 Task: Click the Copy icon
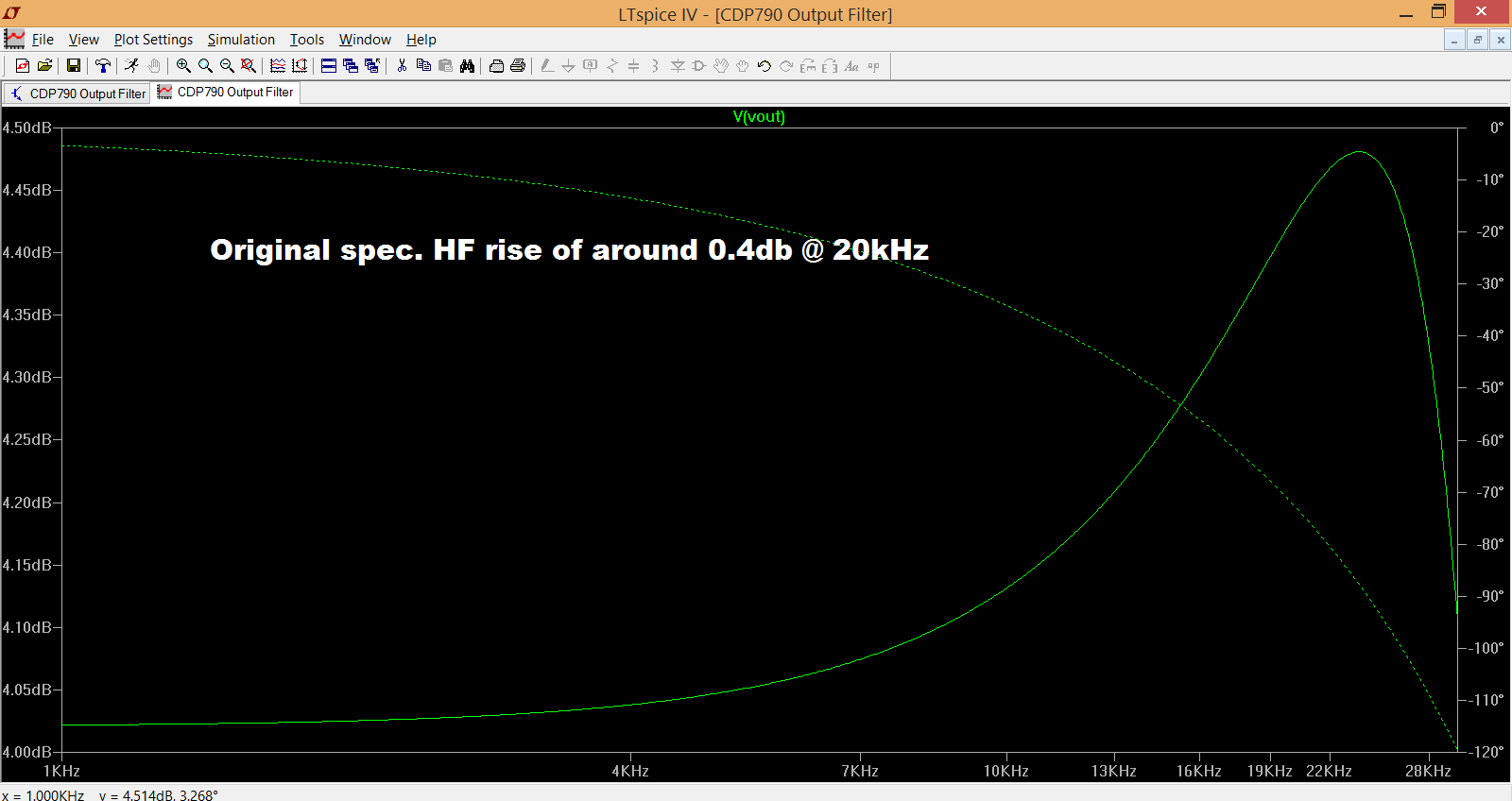[423, 65]
